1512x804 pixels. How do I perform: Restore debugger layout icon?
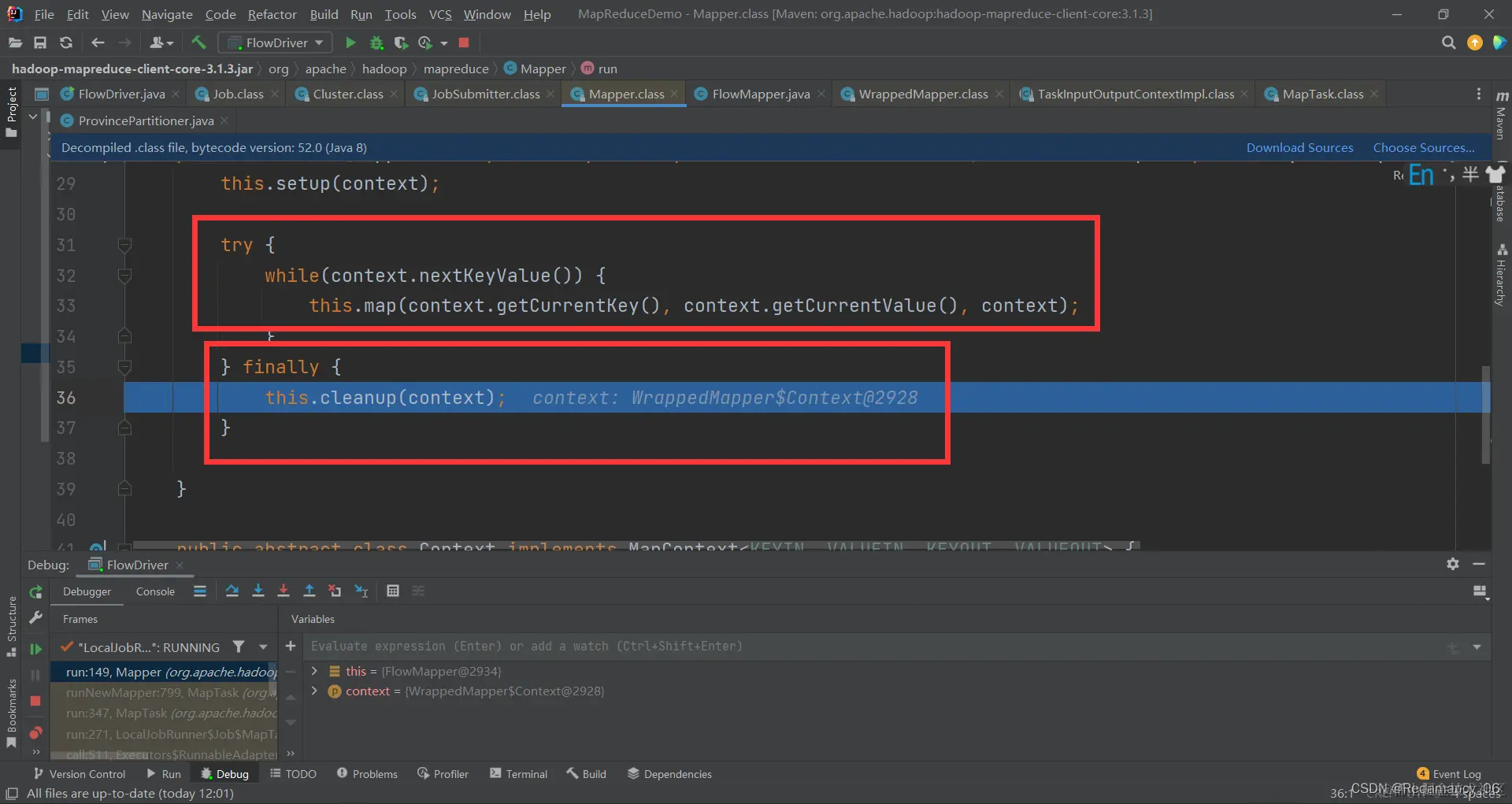pyautogui.click(x=1480, y=591)
